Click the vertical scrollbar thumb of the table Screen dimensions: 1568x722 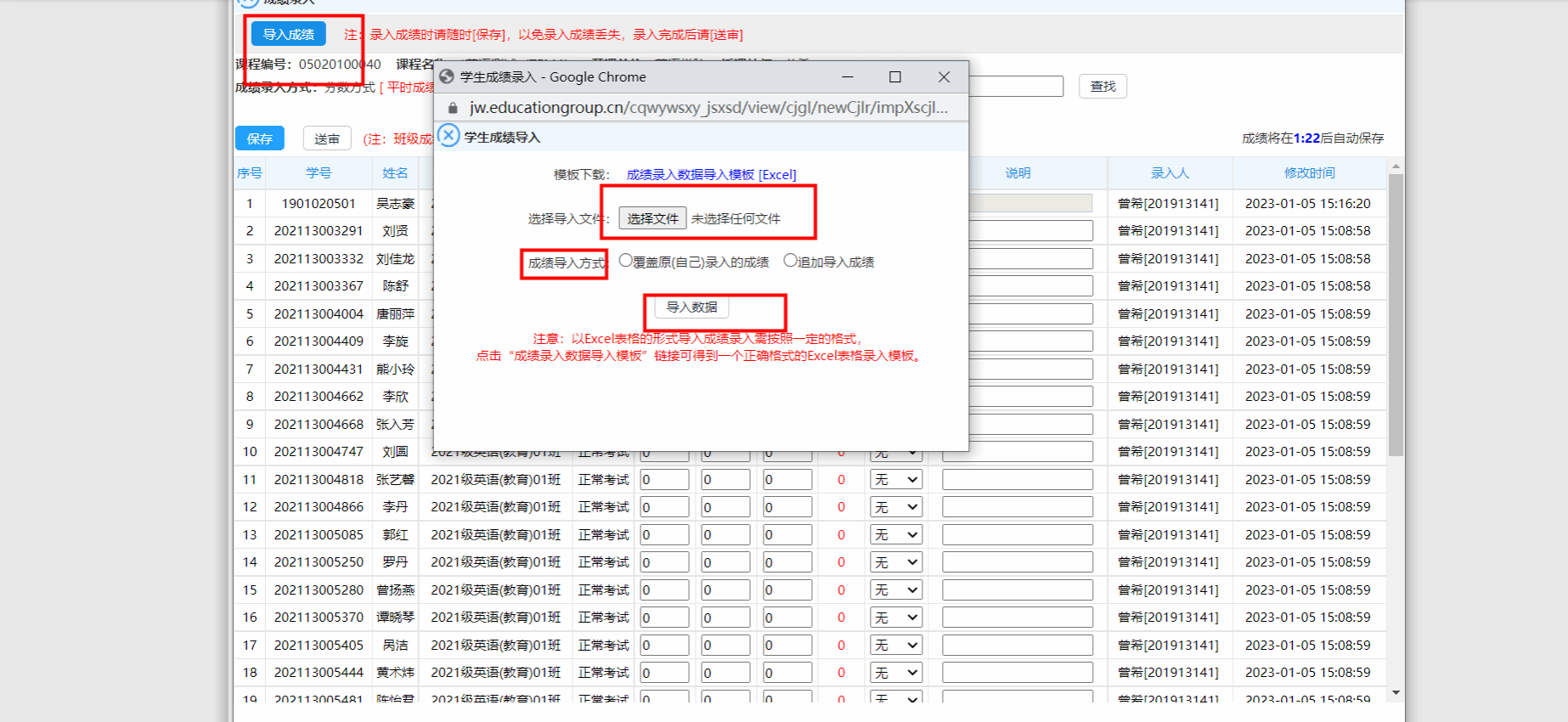point(1396,314)
